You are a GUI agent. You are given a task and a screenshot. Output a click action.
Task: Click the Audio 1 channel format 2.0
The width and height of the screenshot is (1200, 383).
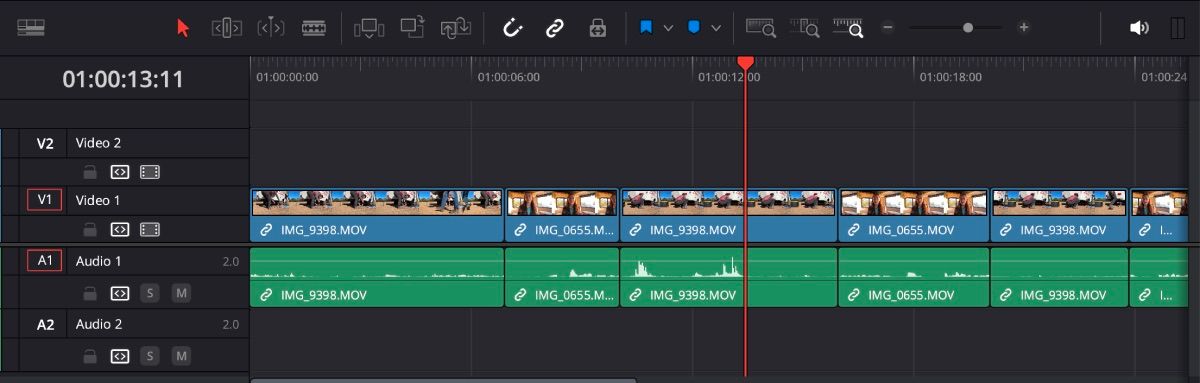[230, 262]
